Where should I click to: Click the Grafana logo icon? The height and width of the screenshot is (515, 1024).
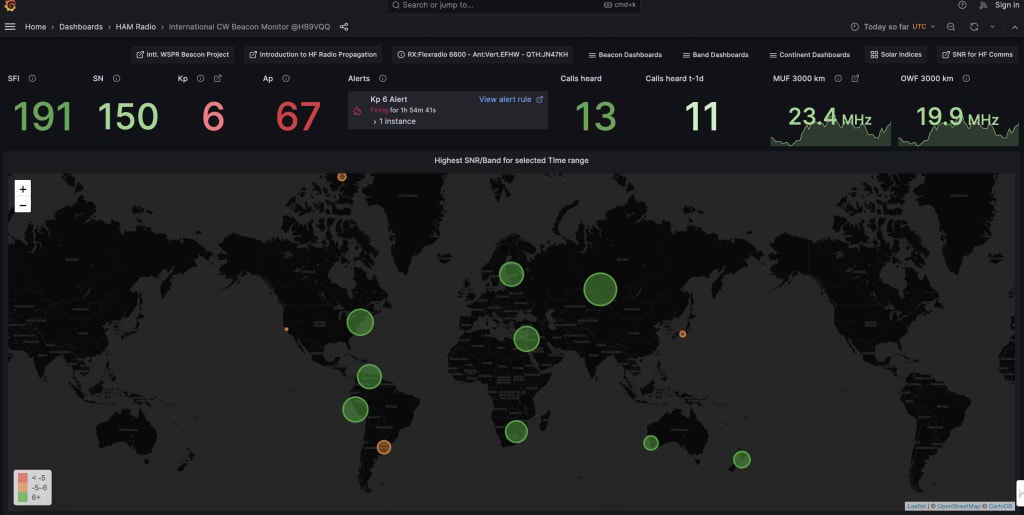tap(10, 6)
